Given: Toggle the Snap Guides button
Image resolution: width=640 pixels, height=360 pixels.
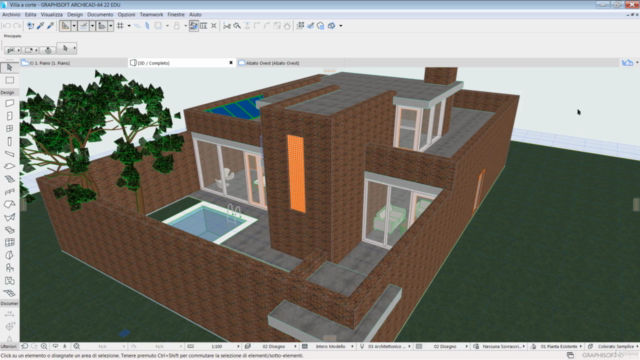Looking at the screenshot, I should 84,26.
